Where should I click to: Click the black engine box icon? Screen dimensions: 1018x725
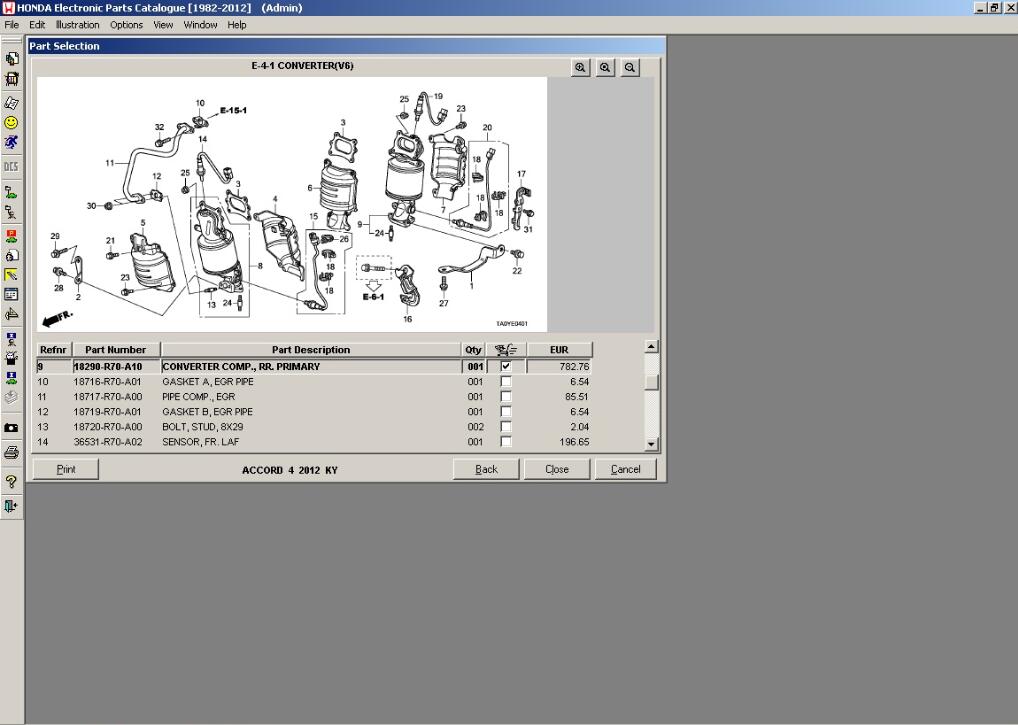tap(11, 358)
